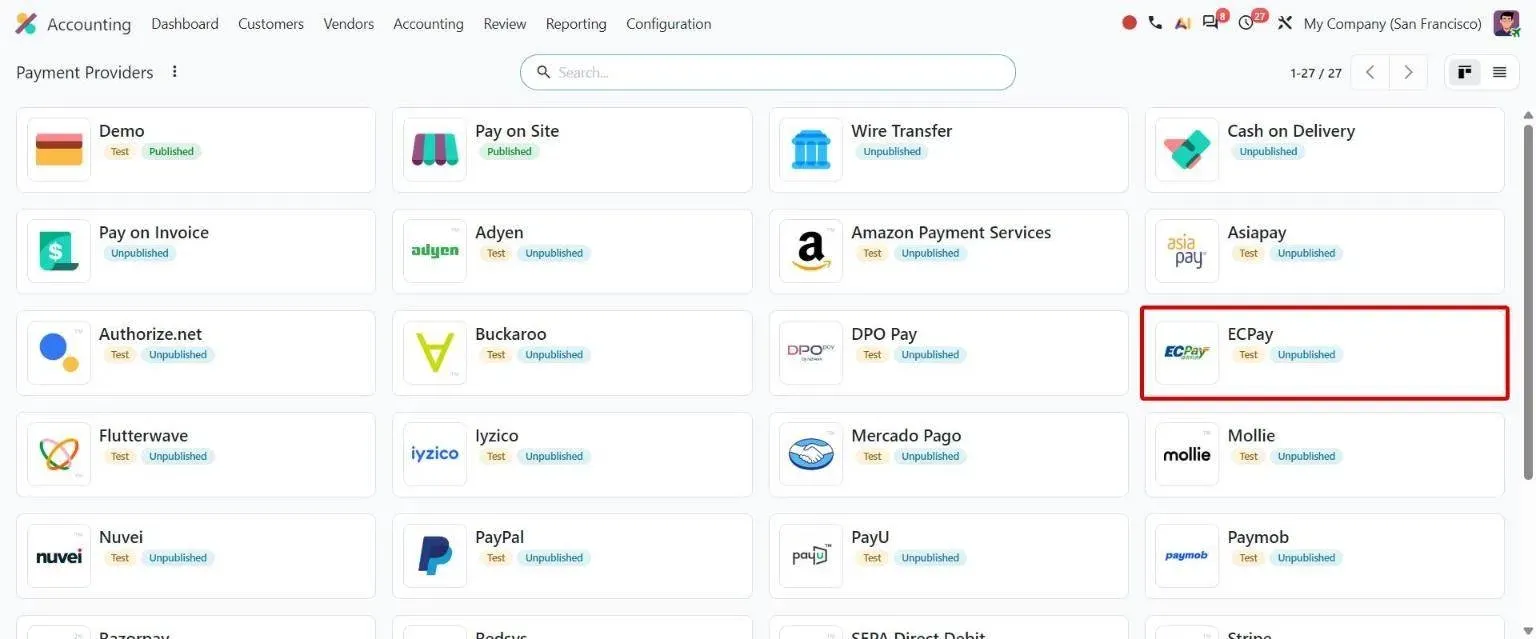Click the Buckaroo logo
This screenshot has width=1536, height=639.
tap(435, 353)
